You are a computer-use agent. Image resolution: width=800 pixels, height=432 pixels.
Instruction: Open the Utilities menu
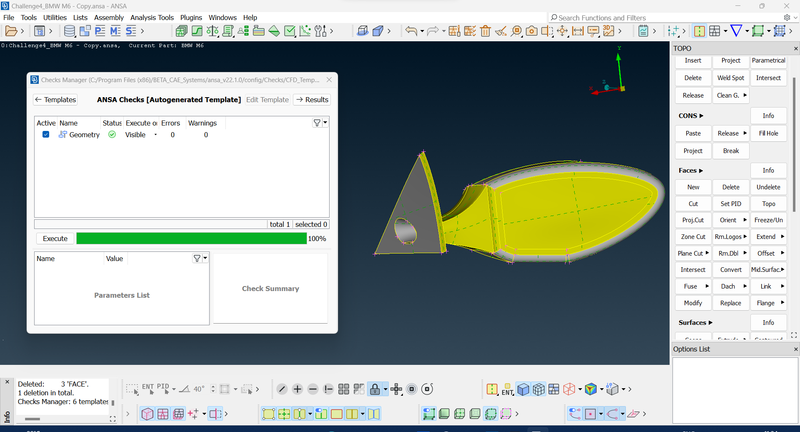click(x=55, y=17)
